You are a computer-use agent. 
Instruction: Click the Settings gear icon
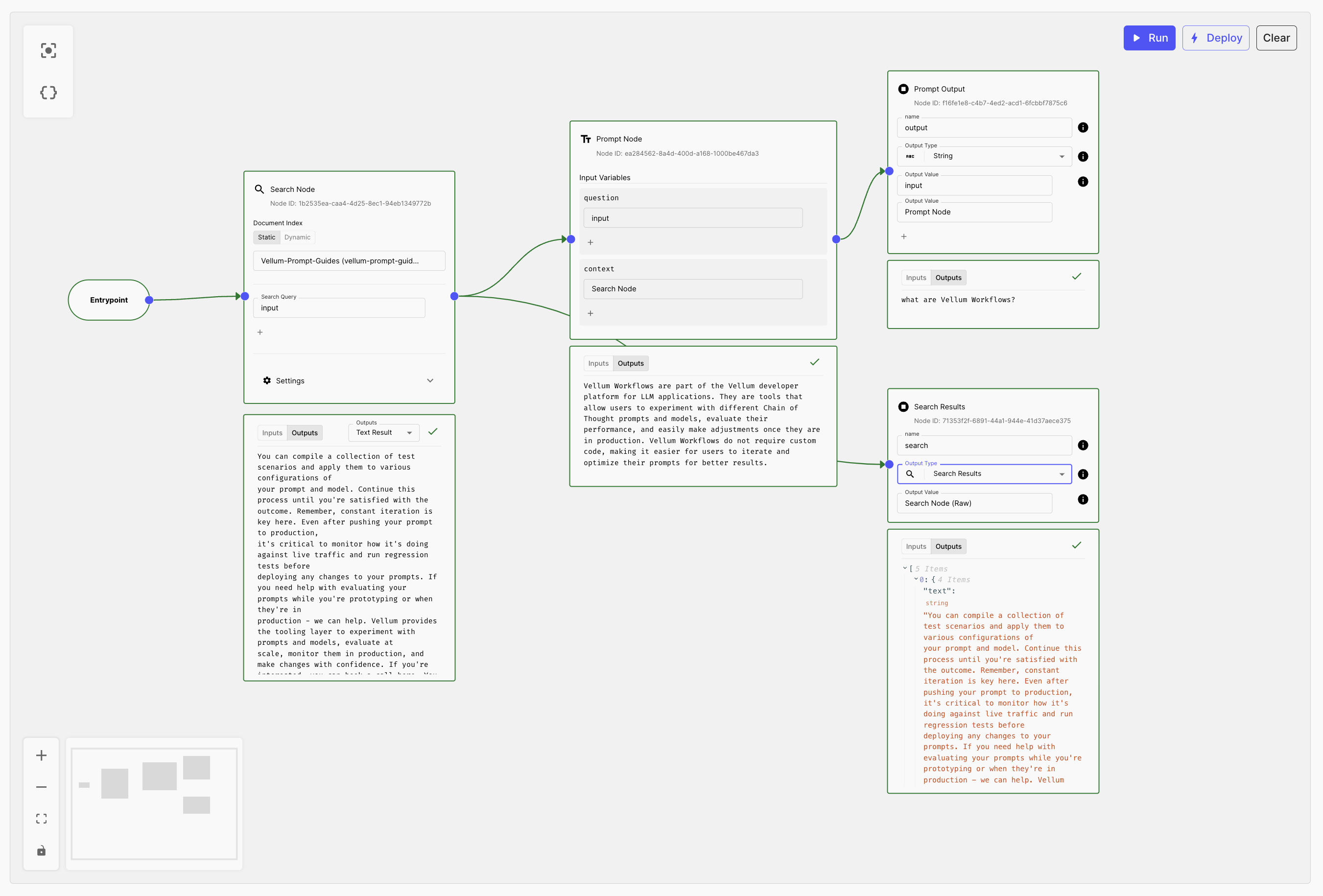267,380
